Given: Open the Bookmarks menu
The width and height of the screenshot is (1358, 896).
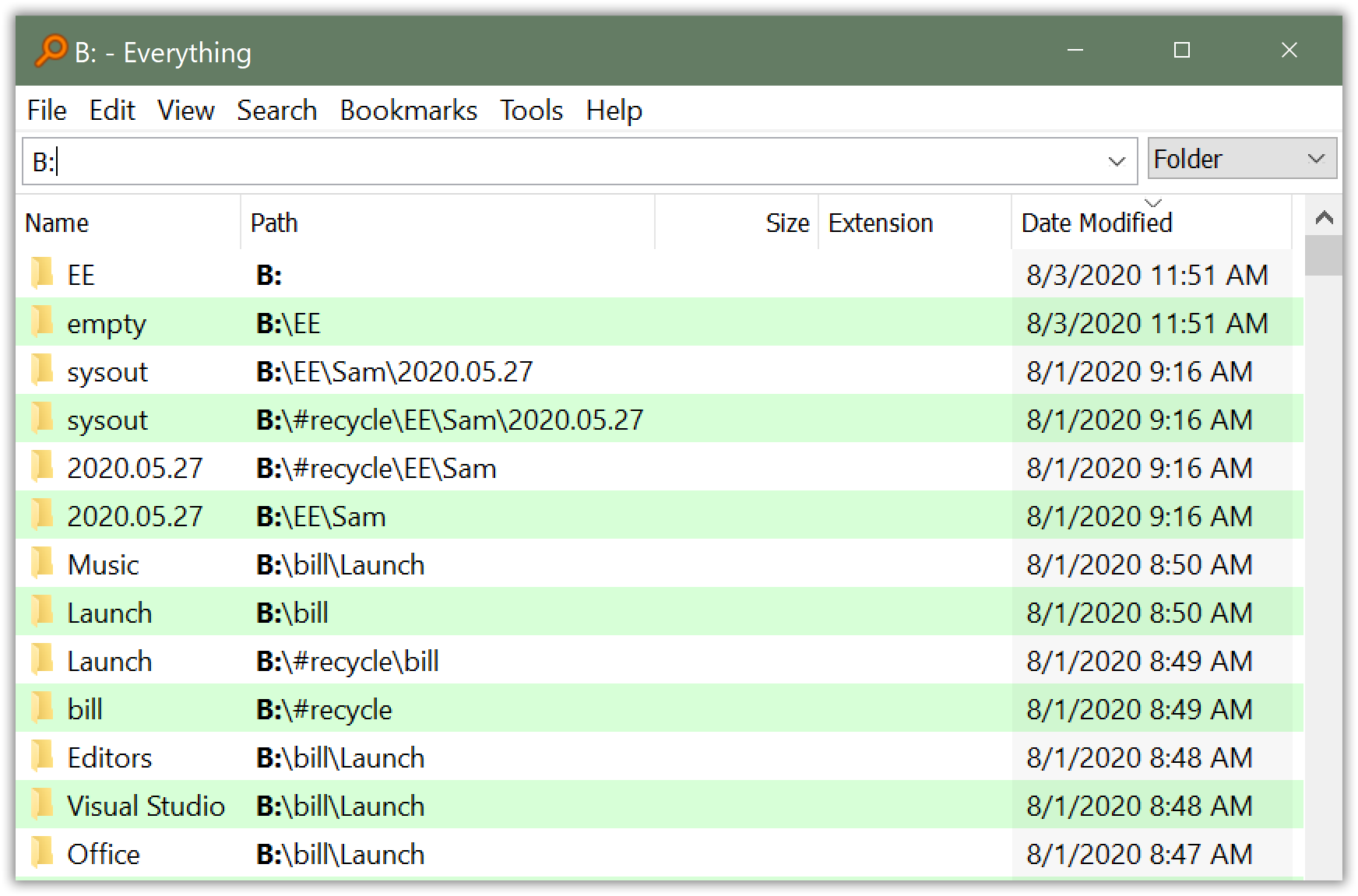Looking at the screenshot, I should click(408, 111).
